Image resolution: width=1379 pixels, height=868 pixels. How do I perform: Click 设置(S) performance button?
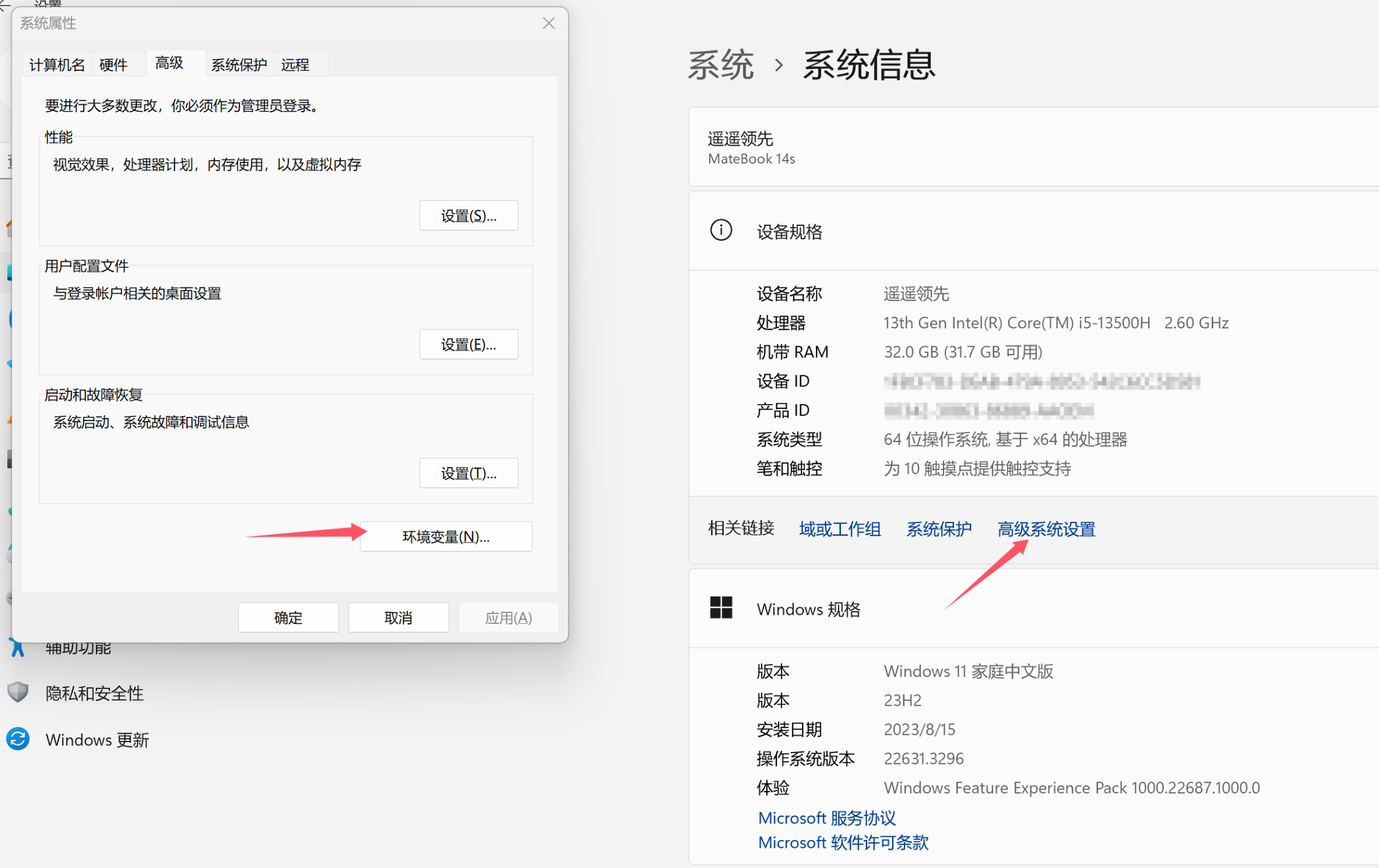[468, 215]
